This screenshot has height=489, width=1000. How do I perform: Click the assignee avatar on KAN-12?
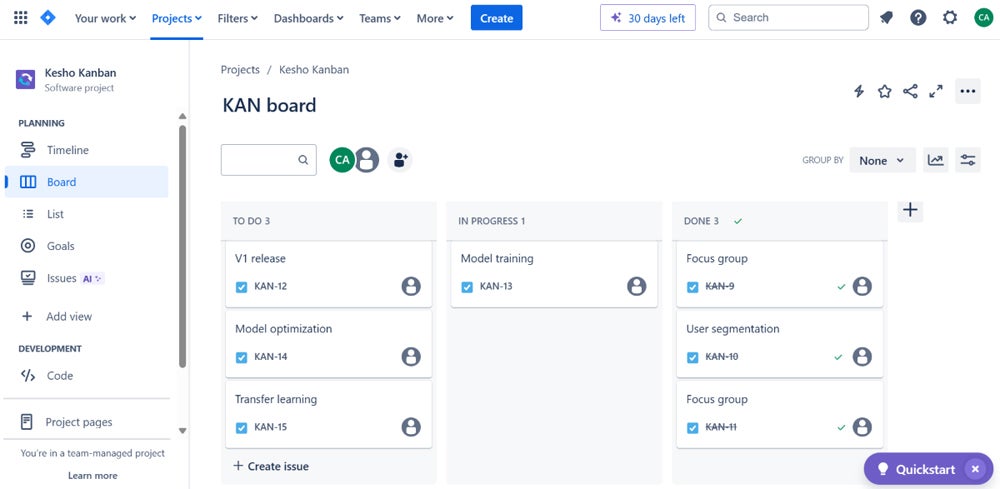[411, 286]
